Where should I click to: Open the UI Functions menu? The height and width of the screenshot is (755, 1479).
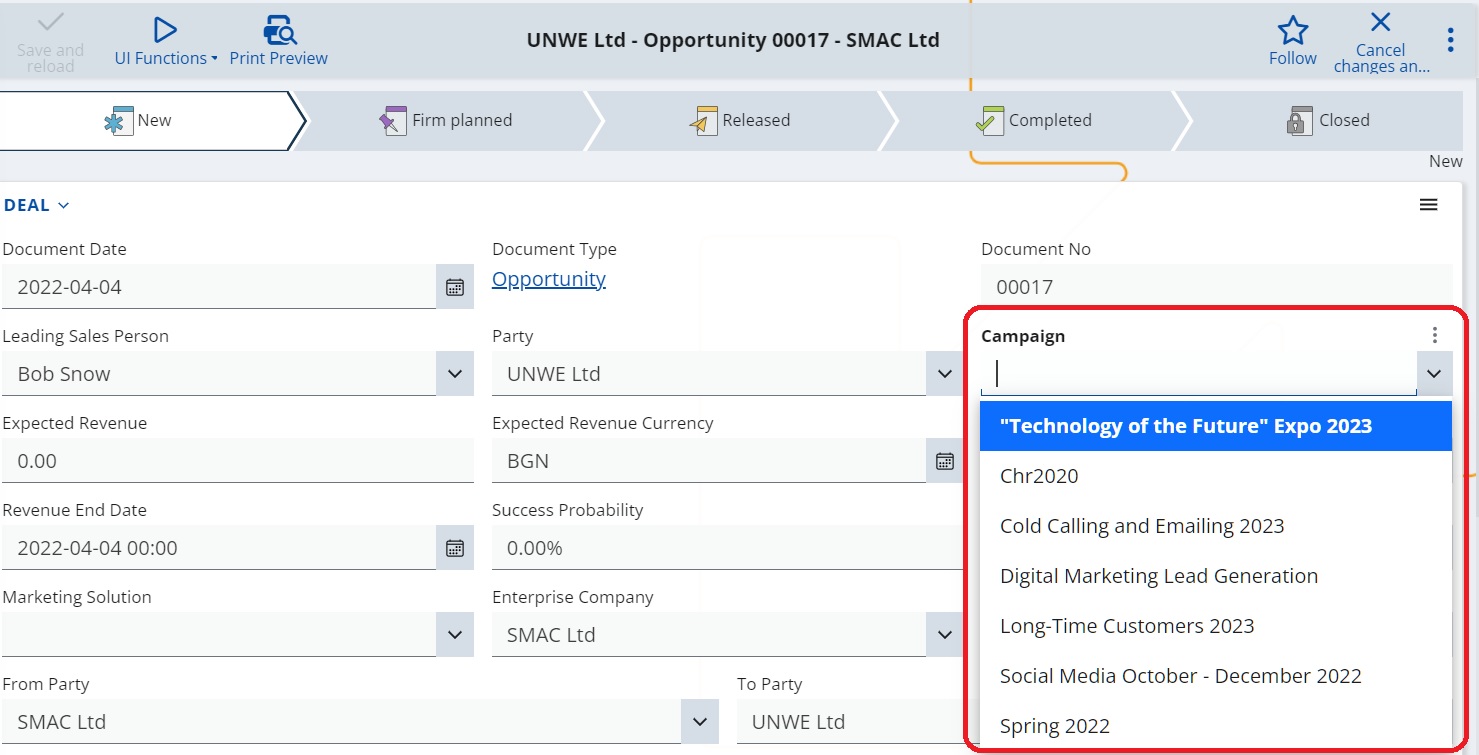(166, 42)
